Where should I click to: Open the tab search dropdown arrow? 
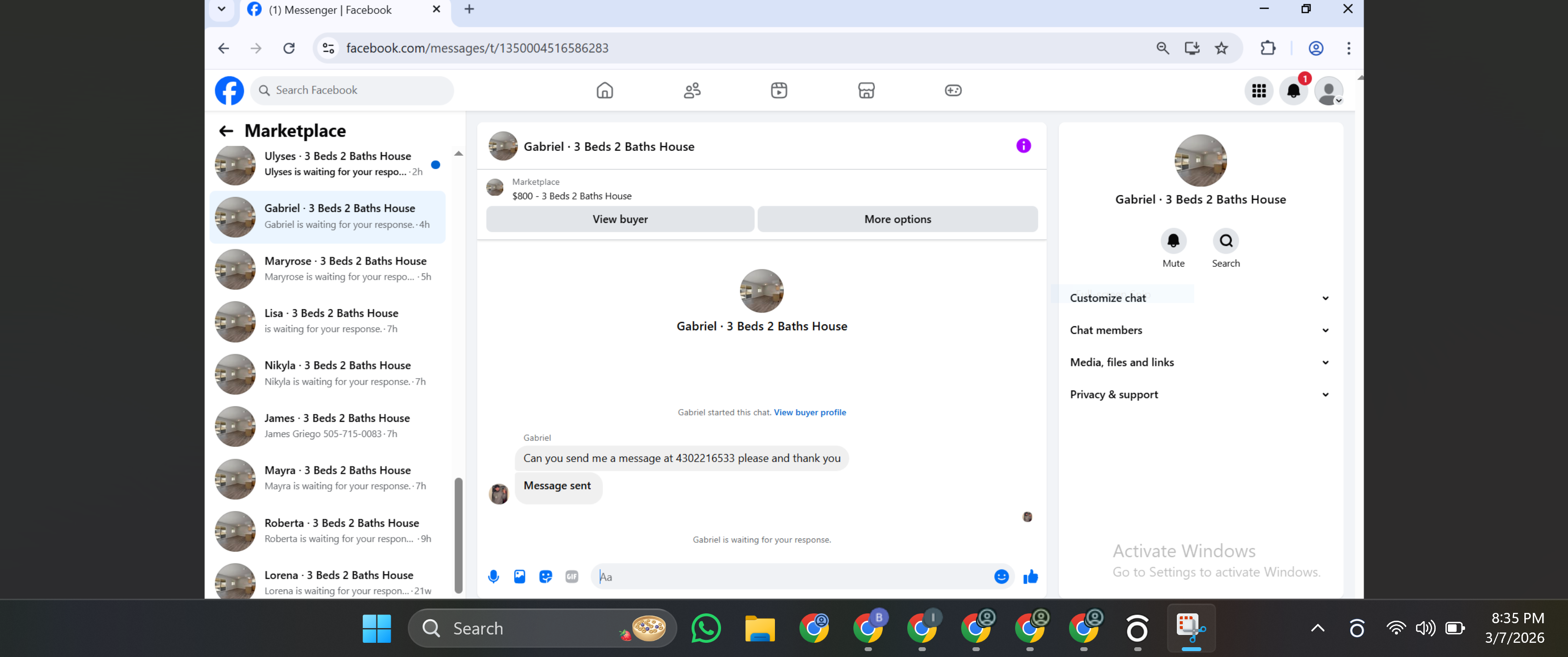click(x=222, y=9)
